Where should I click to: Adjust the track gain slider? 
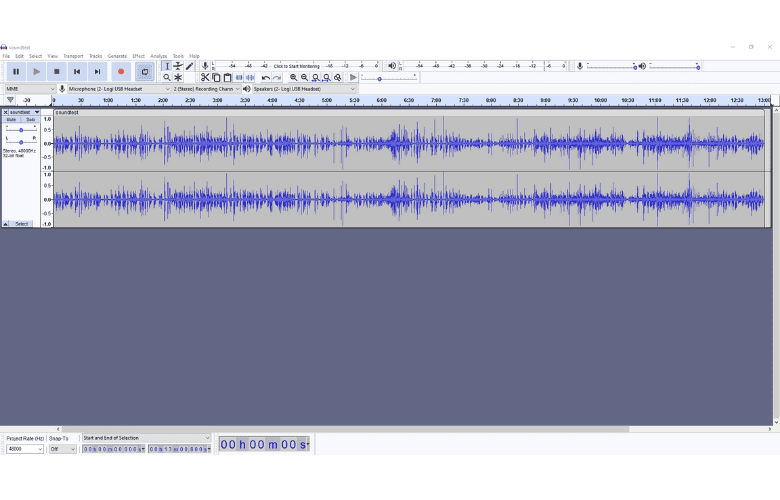[21, 130]
